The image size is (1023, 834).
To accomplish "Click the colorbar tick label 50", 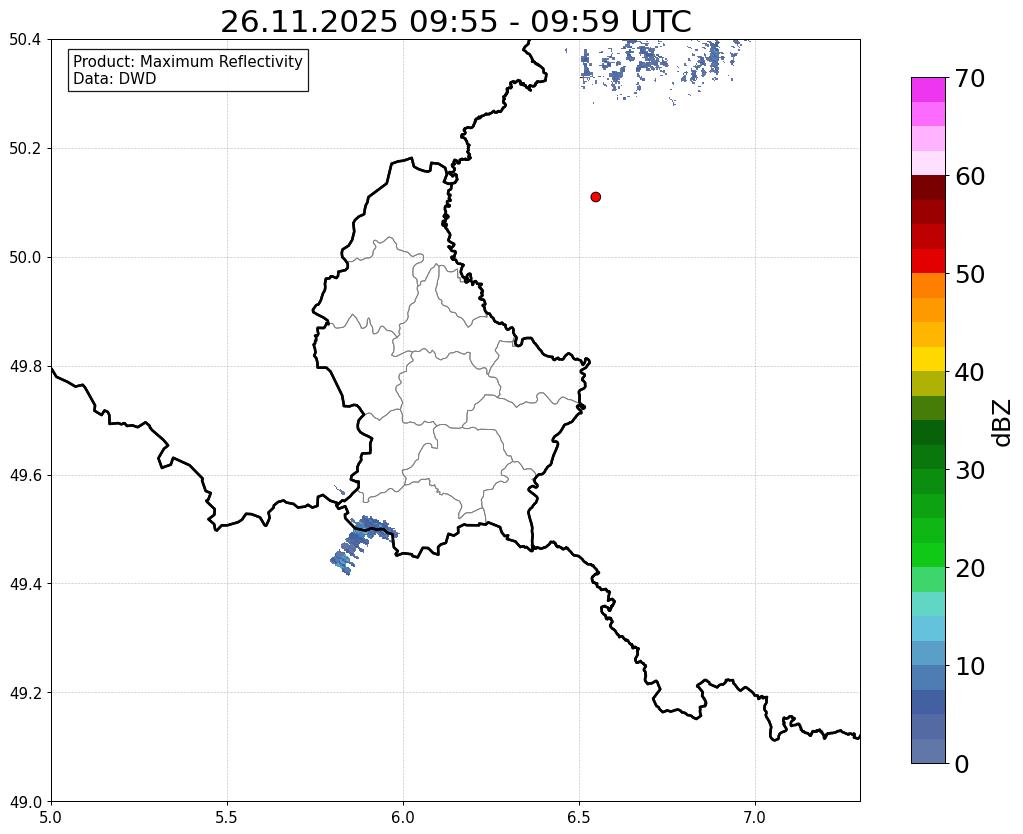I will click(970, 274).
